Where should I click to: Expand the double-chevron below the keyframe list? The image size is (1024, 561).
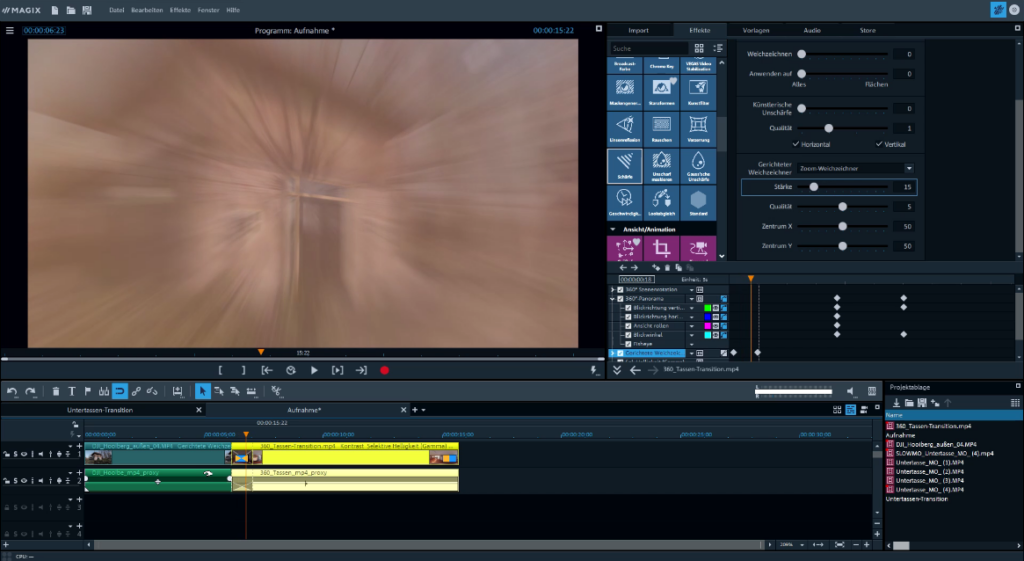point(616,370)
